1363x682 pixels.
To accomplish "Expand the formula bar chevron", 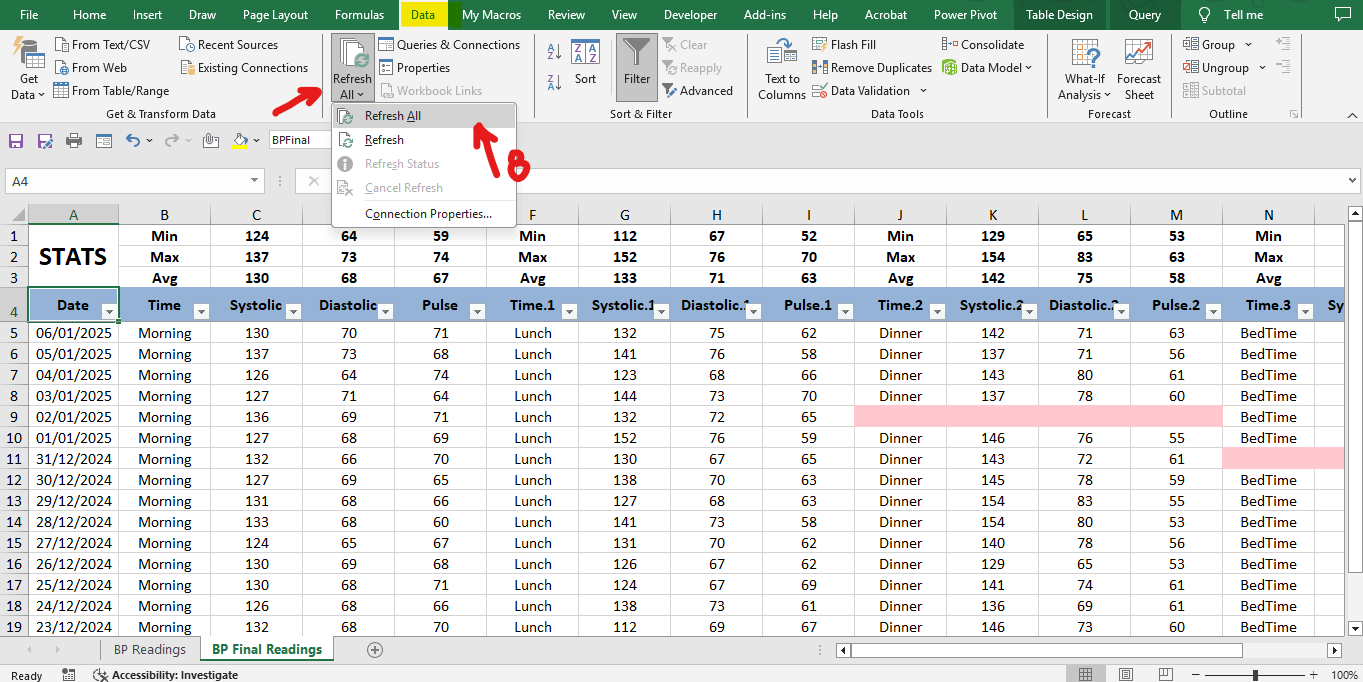I will pos(1351,181).
